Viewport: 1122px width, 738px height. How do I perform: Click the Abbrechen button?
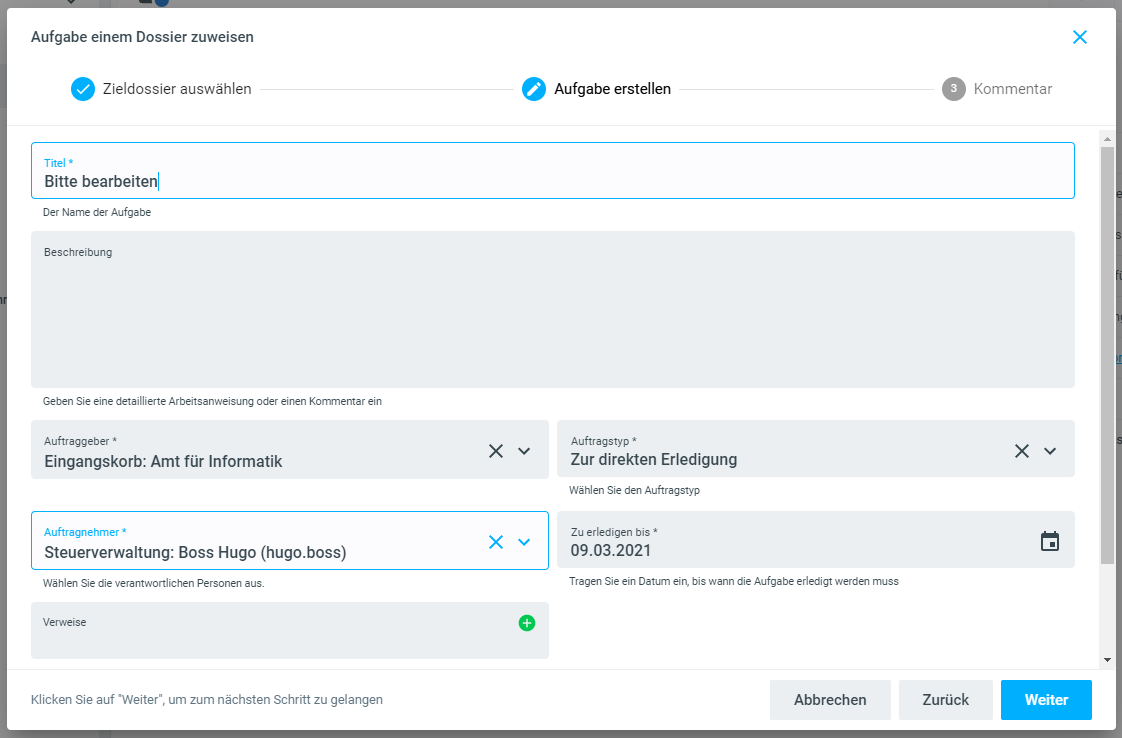tap(830, 700)
